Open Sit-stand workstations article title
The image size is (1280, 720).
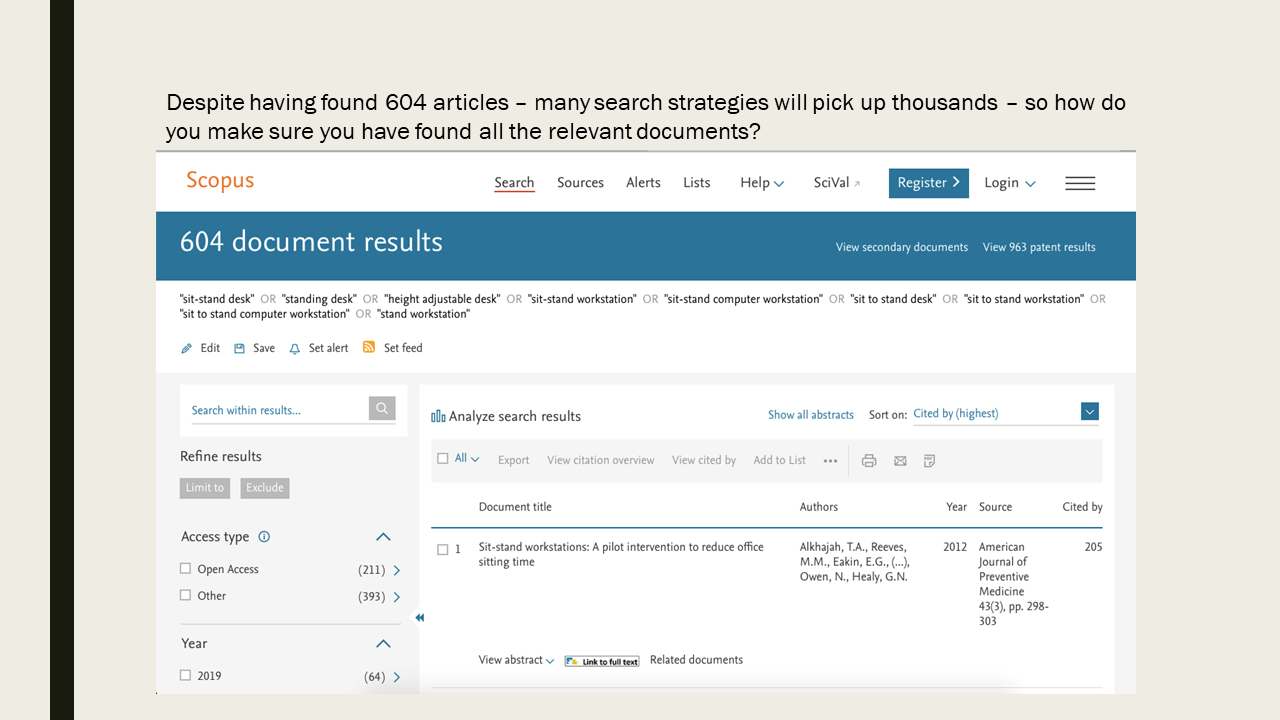coord(621,554)
